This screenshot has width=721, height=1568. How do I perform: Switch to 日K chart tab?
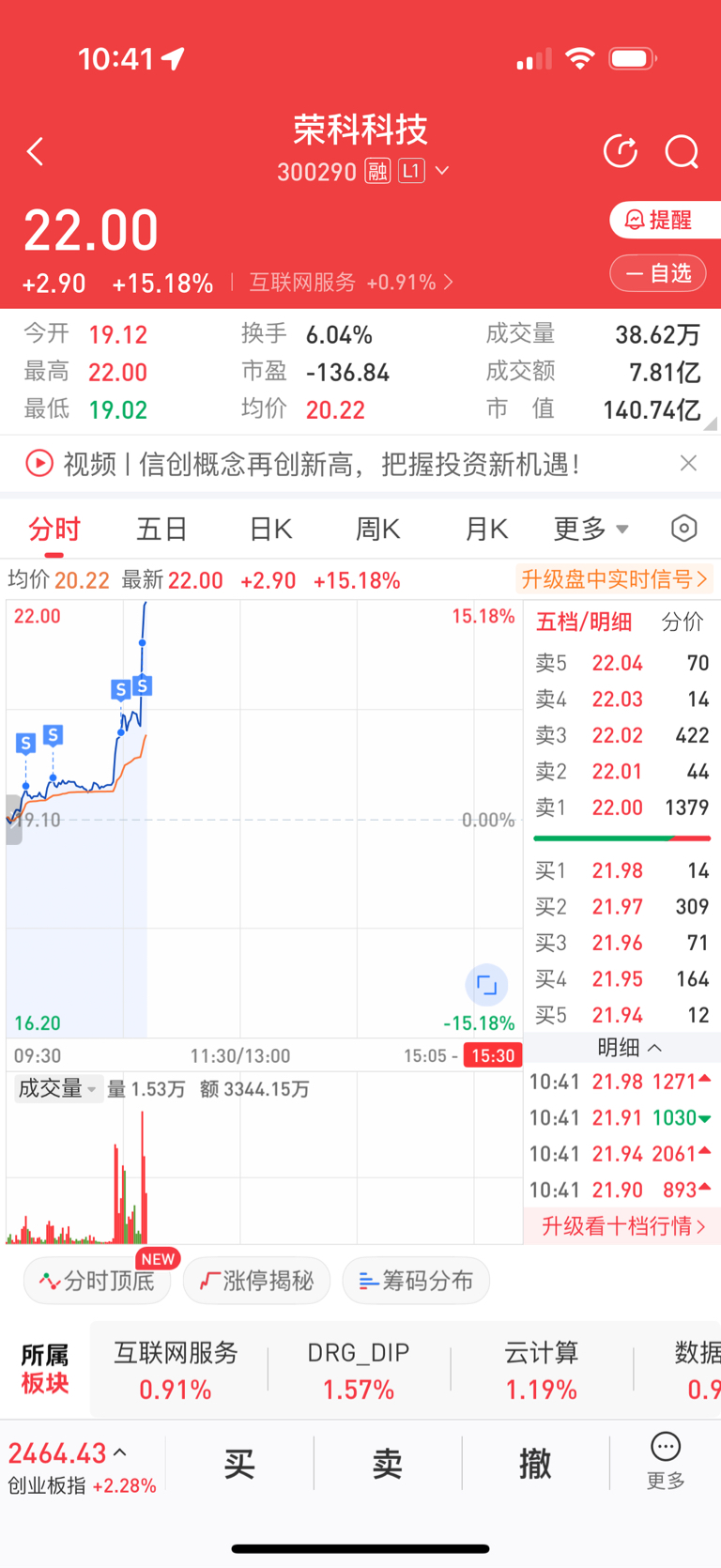pos(270,530)
